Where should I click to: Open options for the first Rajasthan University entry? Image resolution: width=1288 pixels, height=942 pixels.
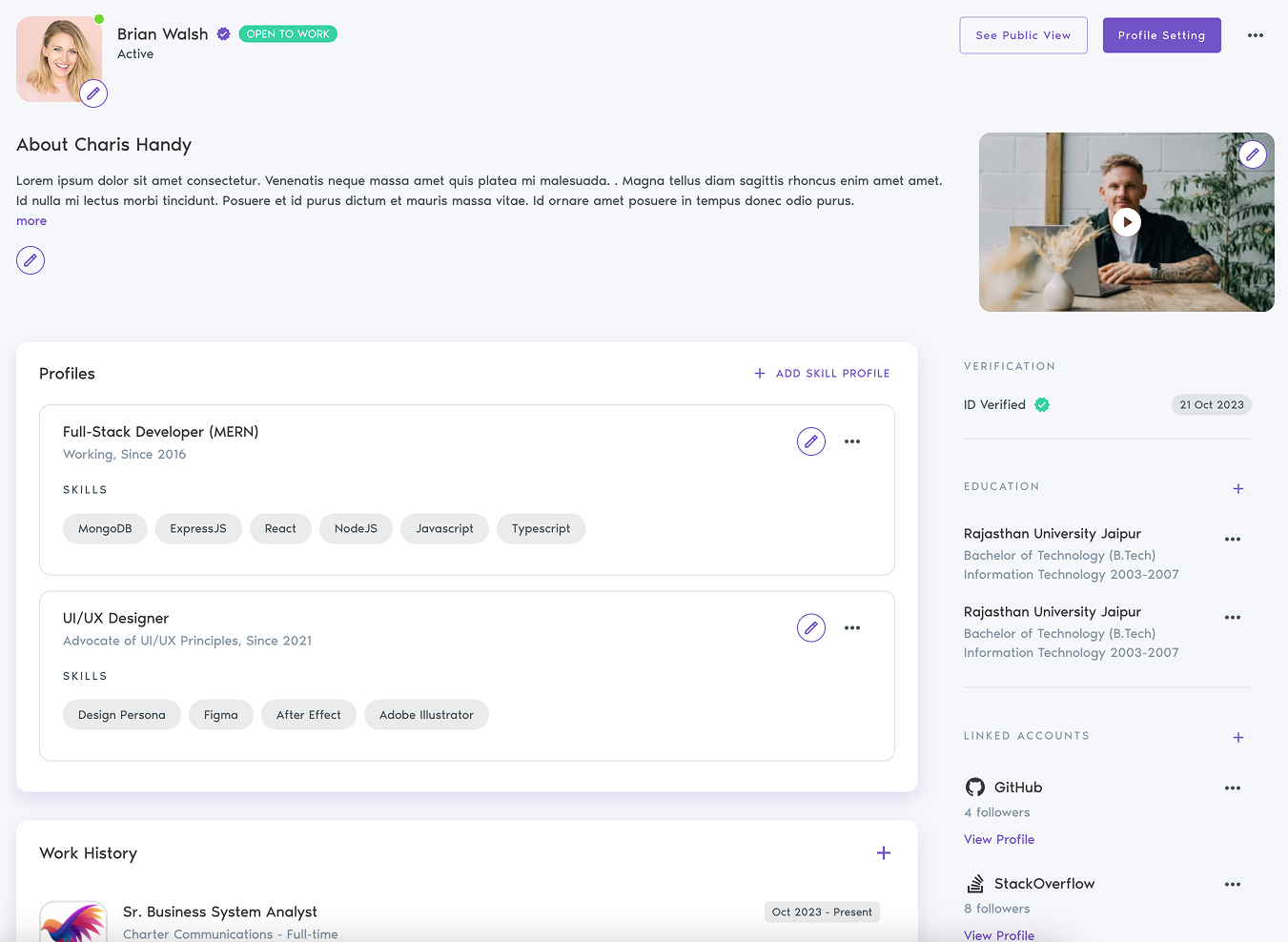1232,539
